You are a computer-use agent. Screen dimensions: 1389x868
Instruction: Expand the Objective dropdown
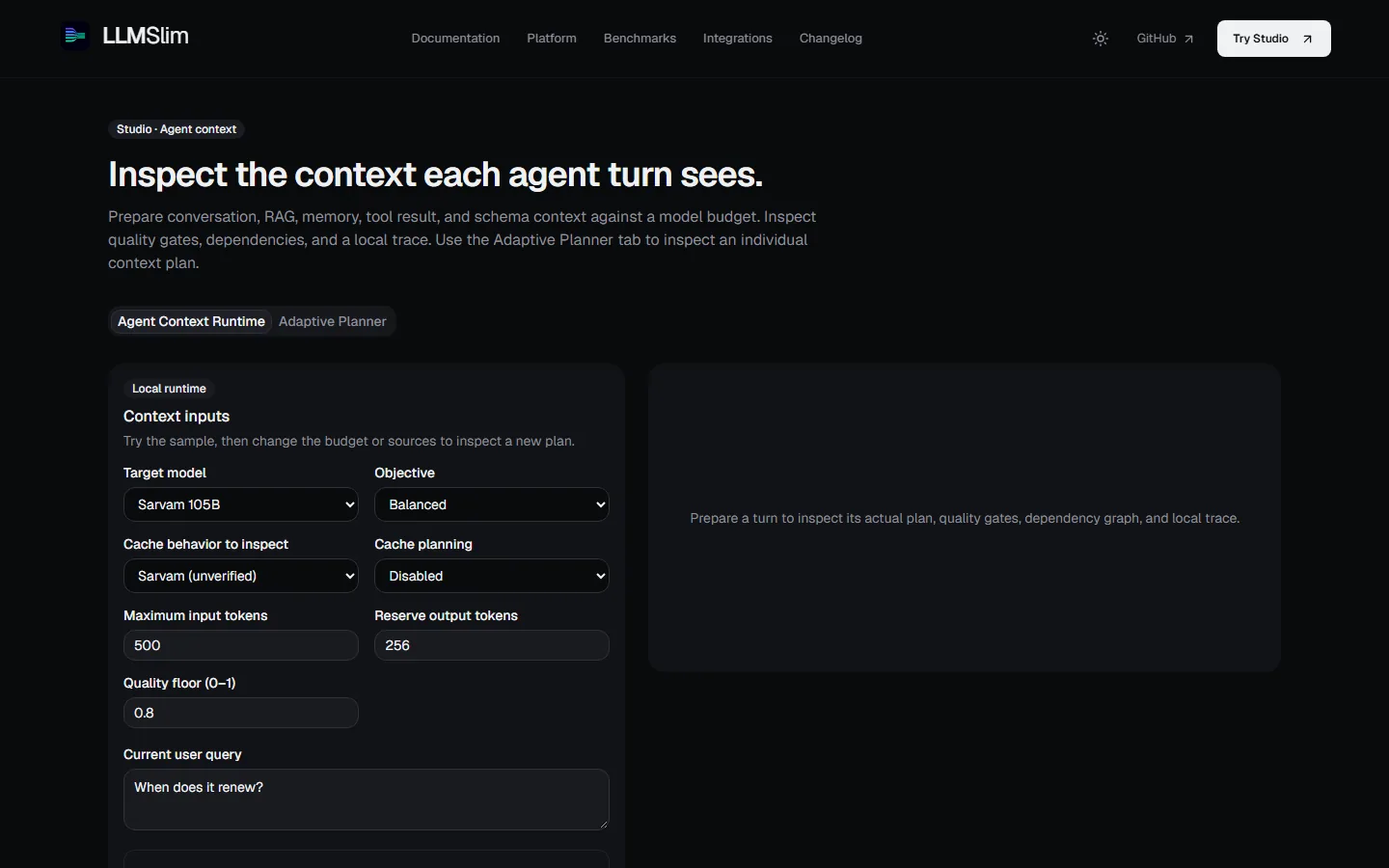point(492,504)
